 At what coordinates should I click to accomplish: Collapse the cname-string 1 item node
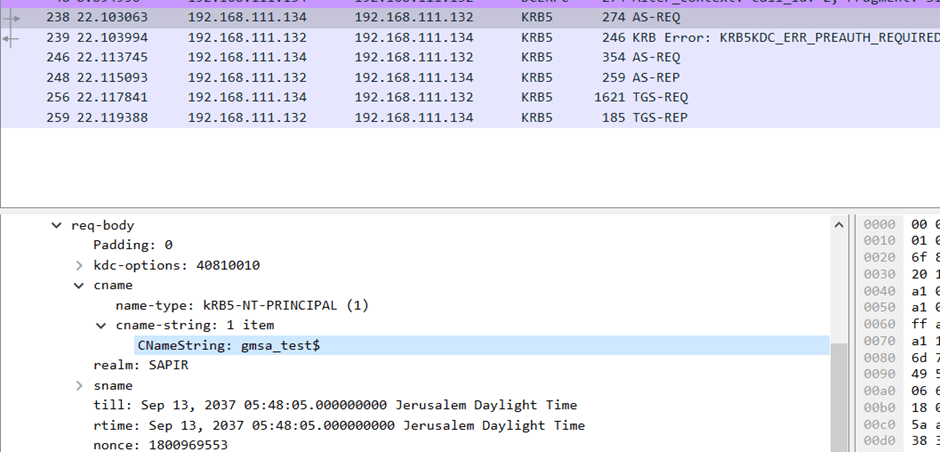[x=101, y=325]
